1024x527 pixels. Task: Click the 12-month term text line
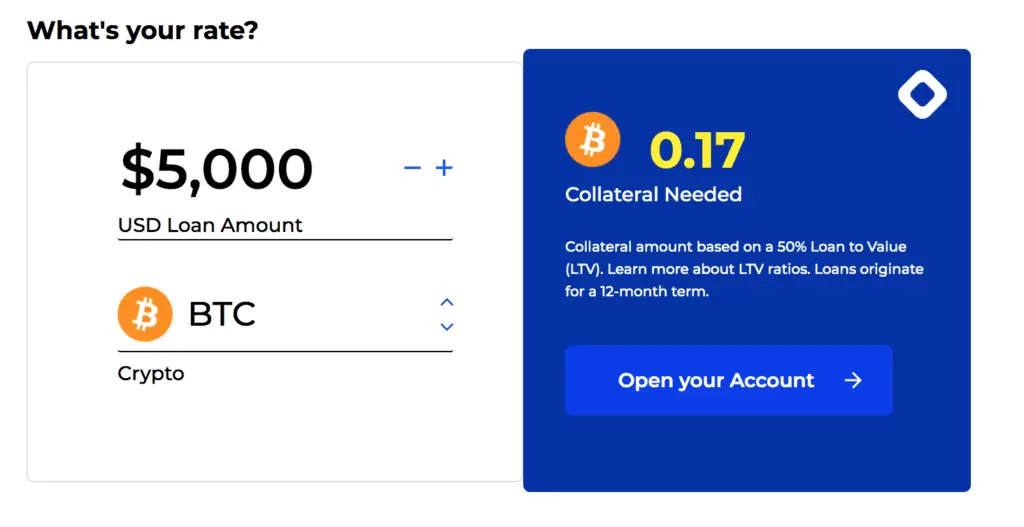point(637,291)
